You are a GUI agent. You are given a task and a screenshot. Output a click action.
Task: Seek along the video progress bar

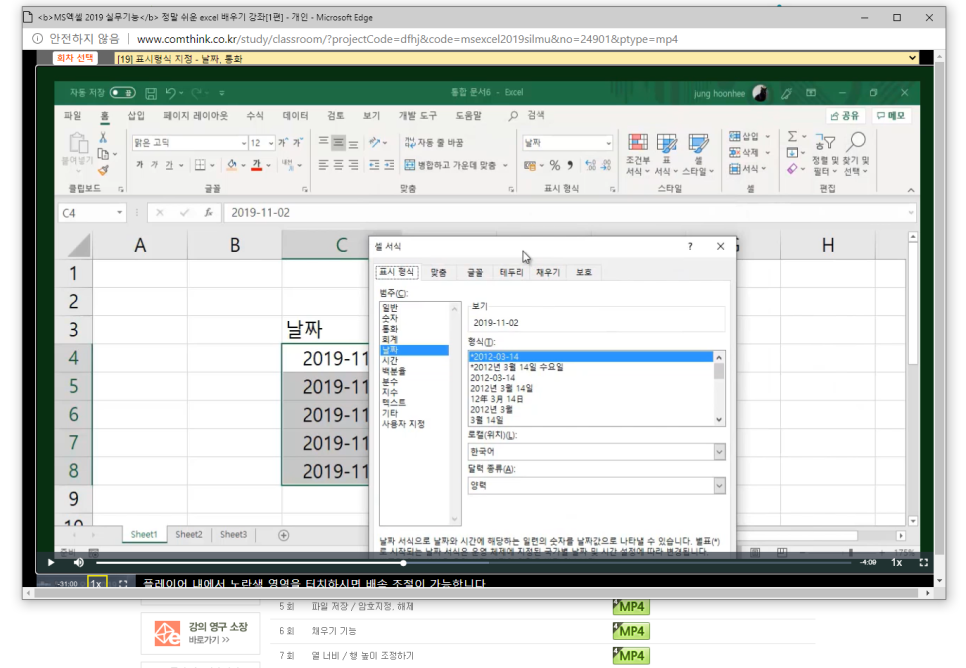pos(473,563)
